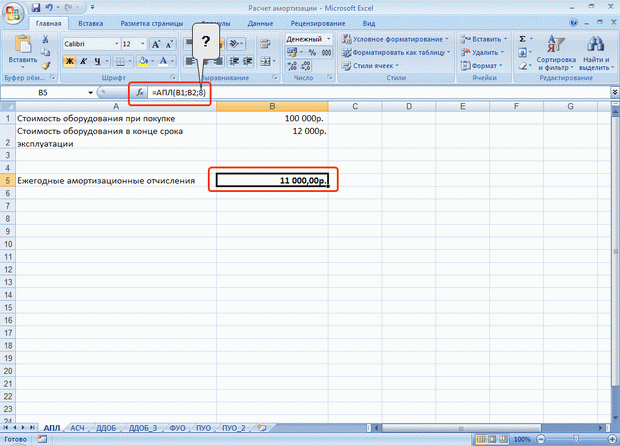Image resolution: width=620 pixels, height=446 pixels.
Task: Click the Вставить paste button
Action: tap(23, 49)
